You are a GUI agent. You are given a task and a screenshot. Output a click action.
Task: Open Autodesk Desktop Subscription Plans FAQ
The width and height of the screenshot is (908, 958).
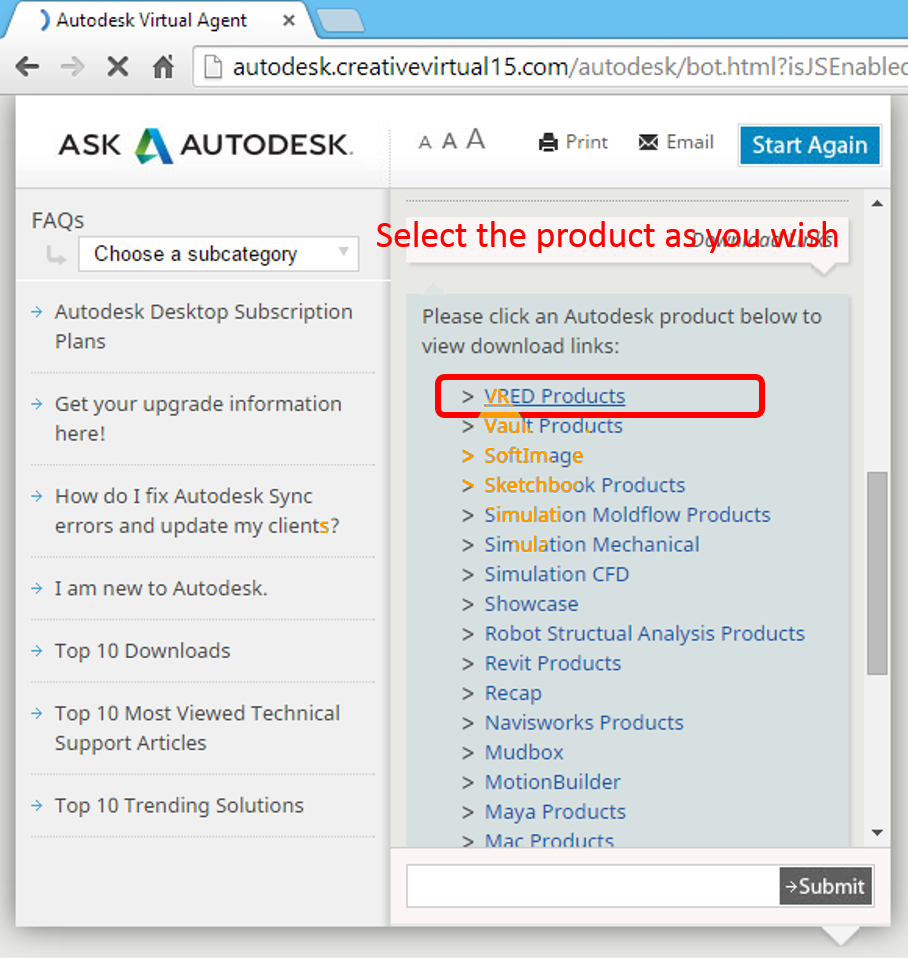[x=203, y=326]
